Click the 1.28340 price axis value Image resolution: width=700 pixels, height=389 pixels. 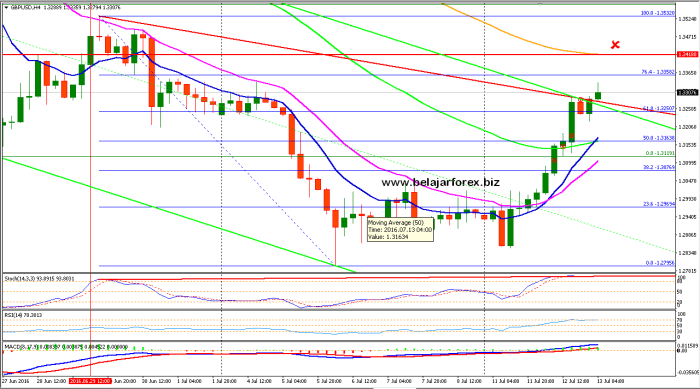[x=688, y=253]
